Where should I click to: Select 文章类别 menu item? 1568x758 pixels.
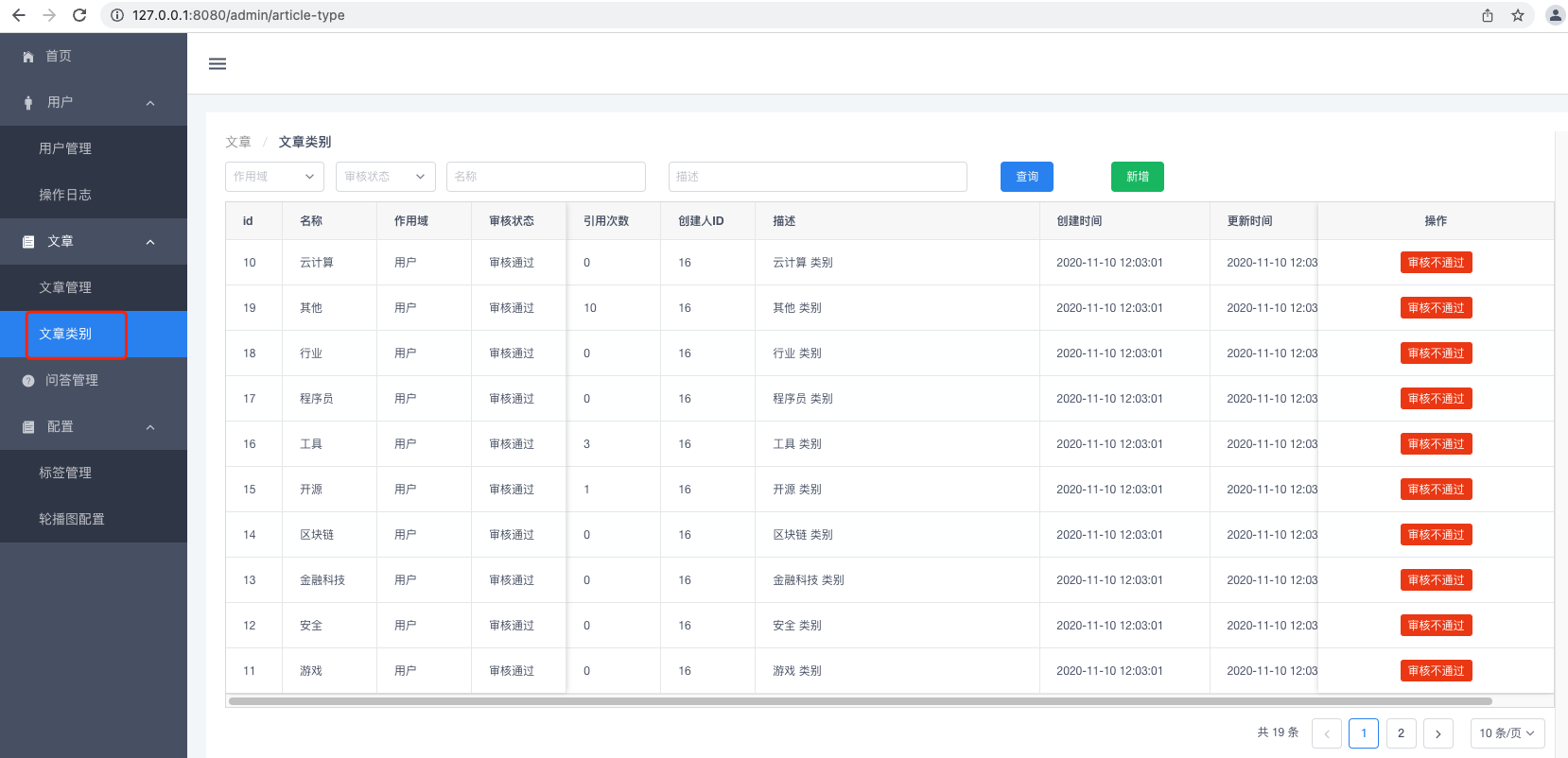[x=94, y=334]
